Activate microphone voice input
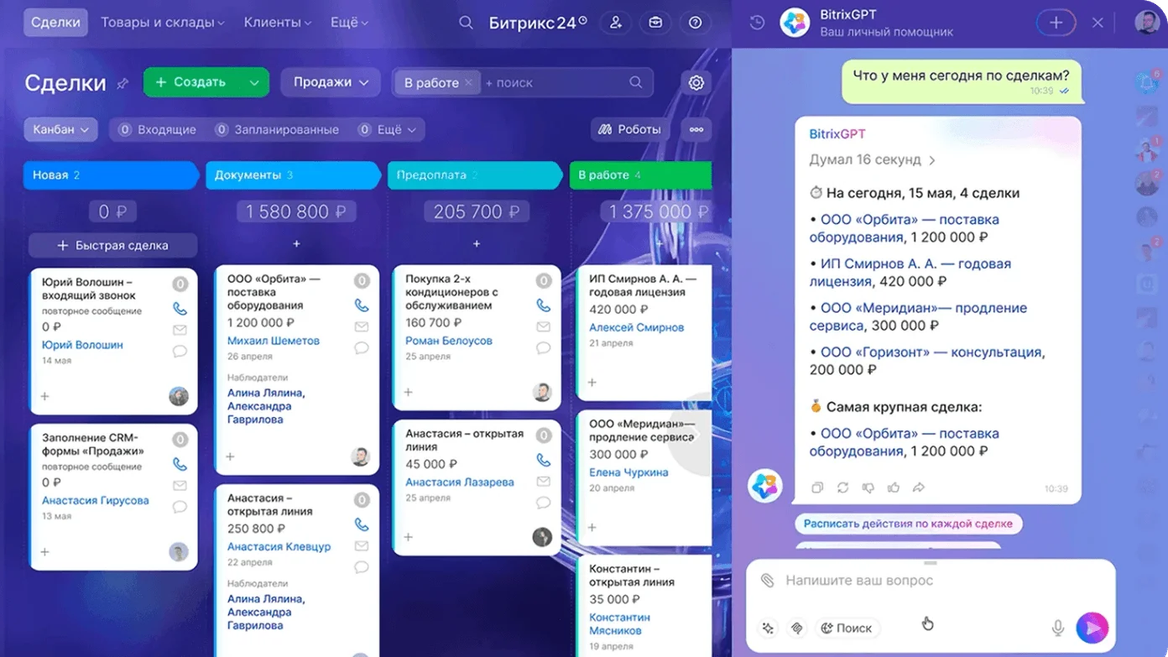Image resolution: width=1168 pixels, height=657 pixels. [x=1058, y=628]
